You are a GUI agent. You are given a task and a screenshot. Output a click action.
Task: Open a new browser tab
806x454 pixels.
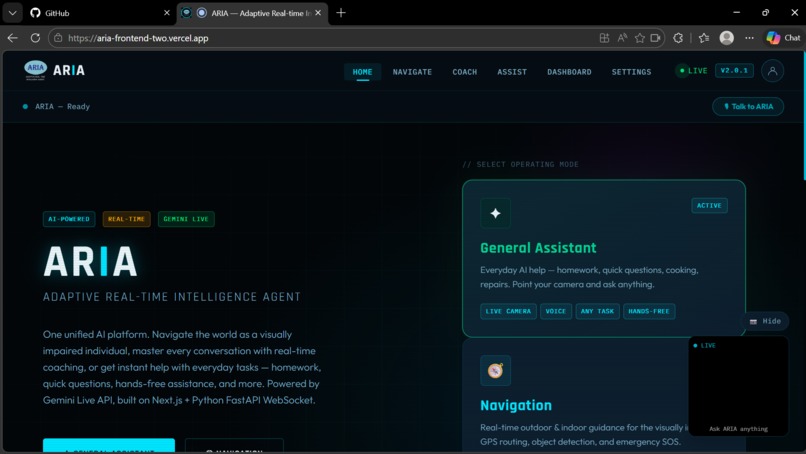coord(341,13)
